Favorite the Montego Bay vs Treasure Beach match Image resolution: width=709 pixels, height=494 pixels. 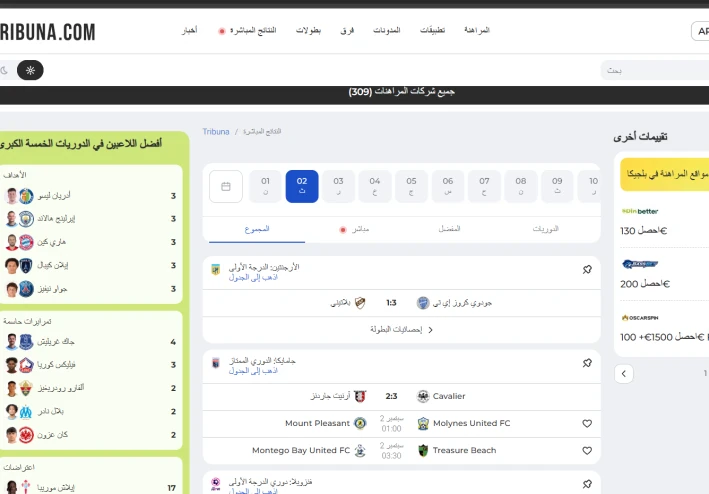click(587, 451)
